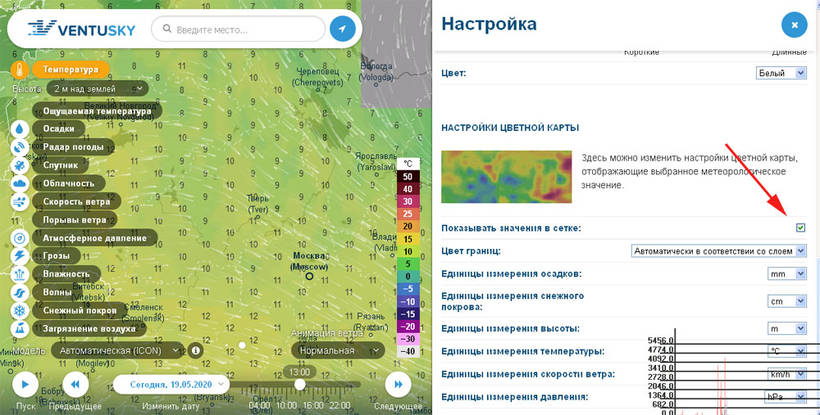The width and height of the screenshot is (820, 415).
Task: Open model info icon next to ICON
Action: point(196,351)
